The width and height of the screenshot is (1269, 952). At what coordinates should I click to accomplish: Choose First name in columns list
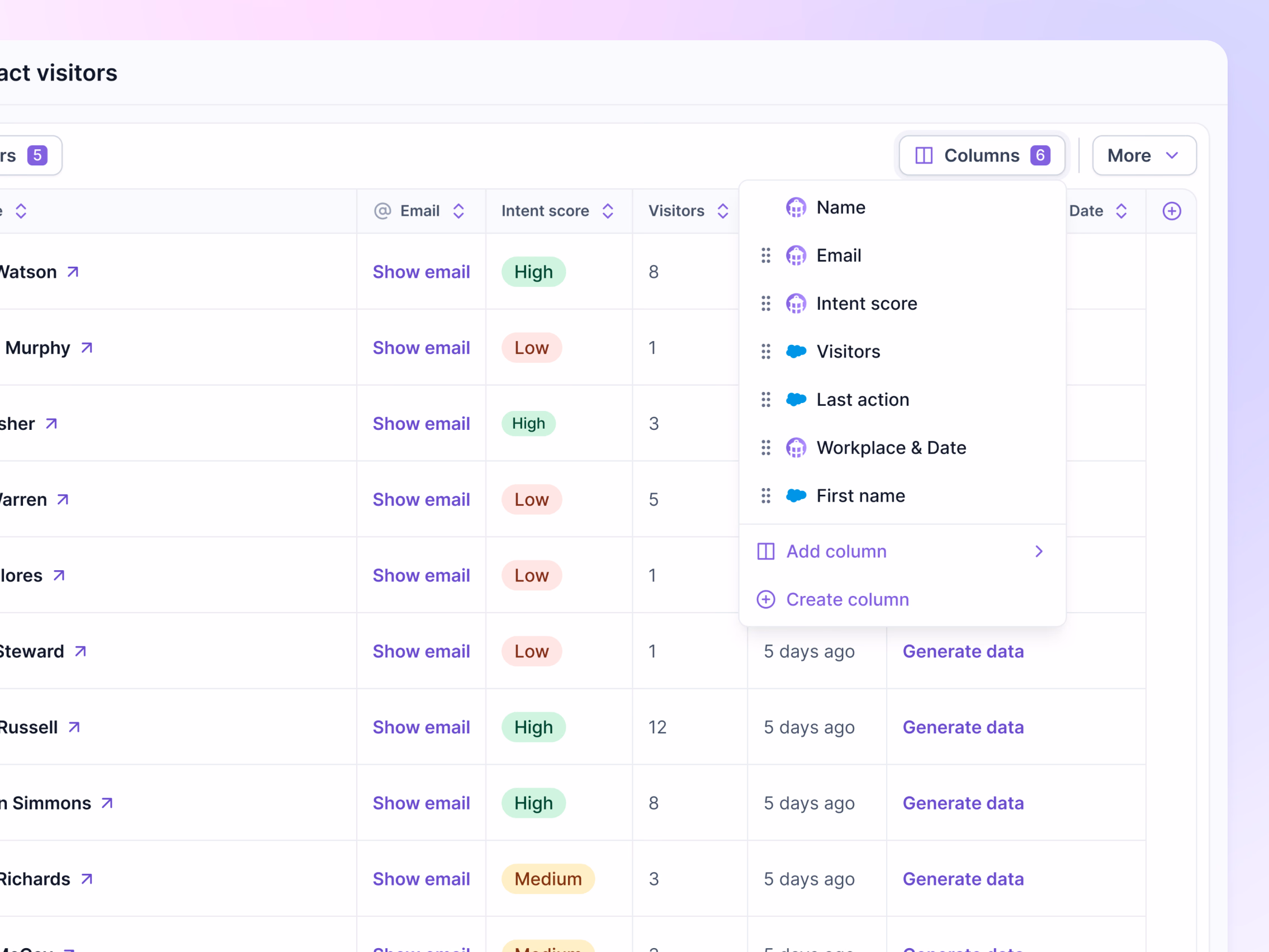point(902,496)
